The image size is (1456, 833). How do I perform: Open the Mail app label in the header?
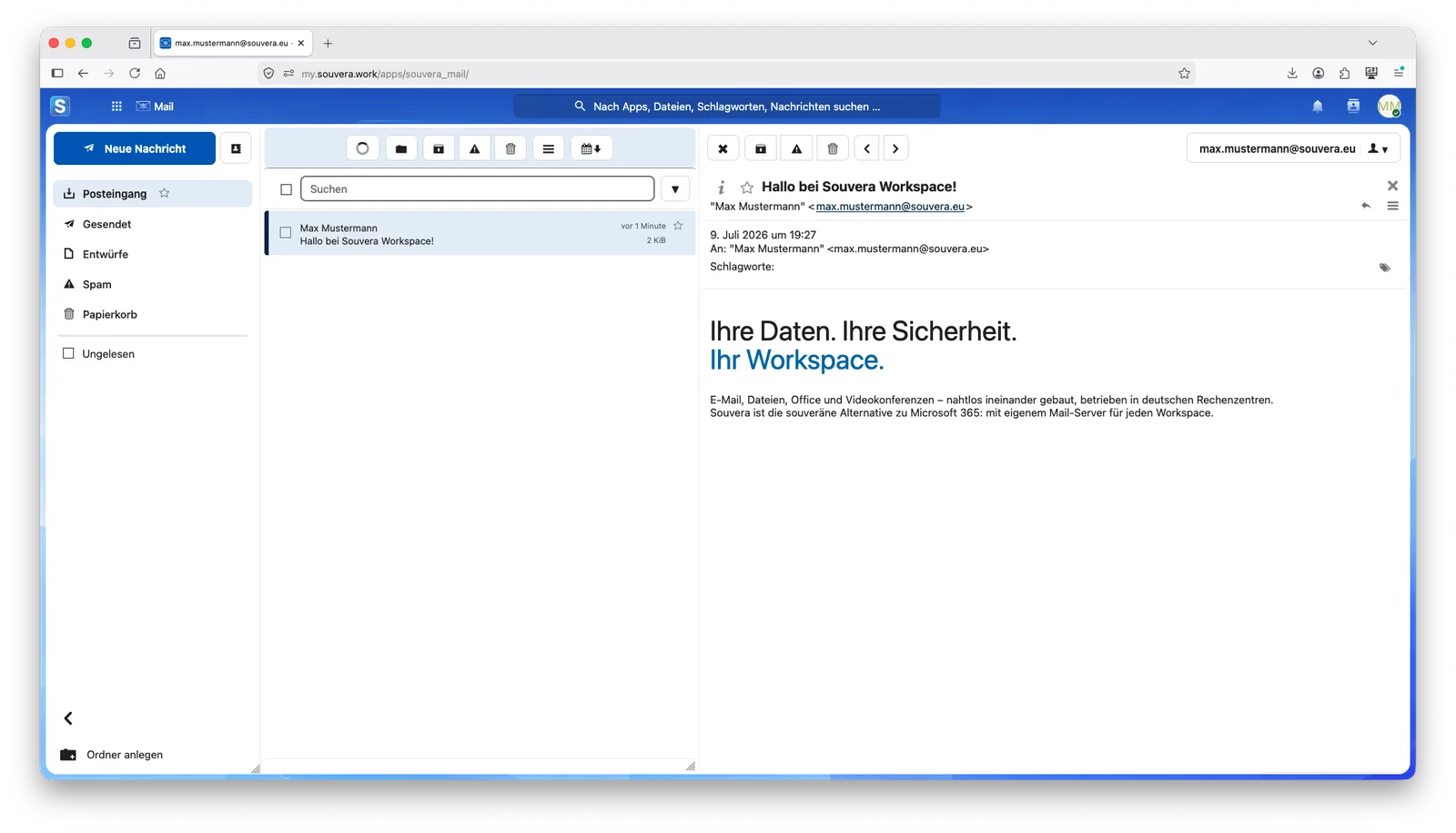155,107
